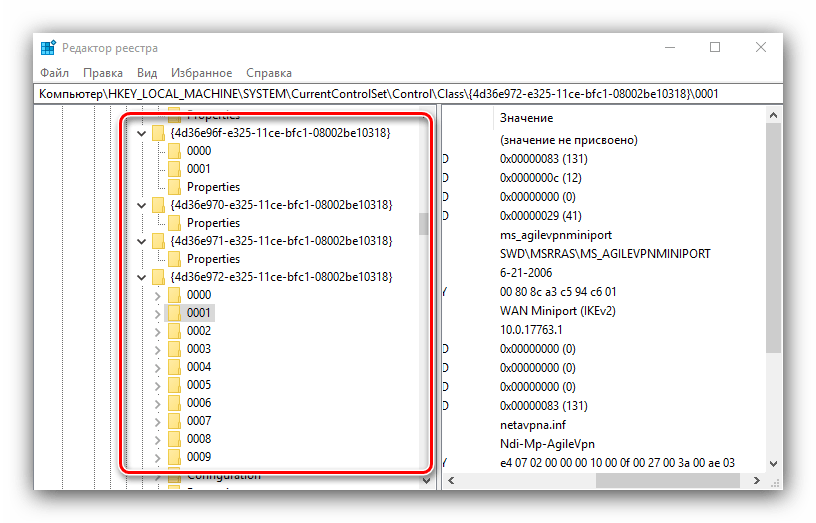
Task: Click folder icon next to {4d36e96f-e325-11ce-bfc1-08002be10318}
Action: pos(158,133)
